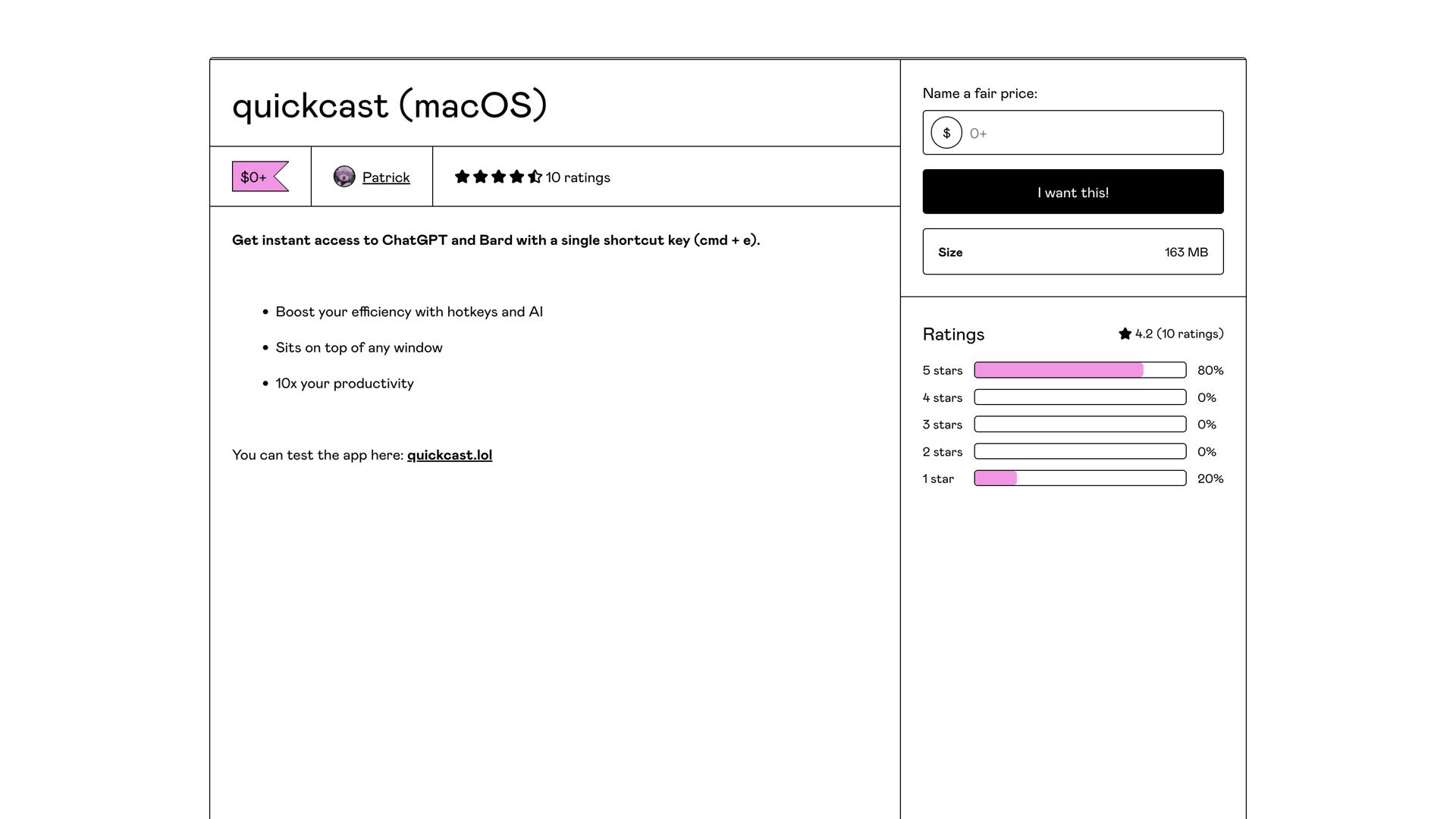Click the 80% label next to 5 stars

1210,370
